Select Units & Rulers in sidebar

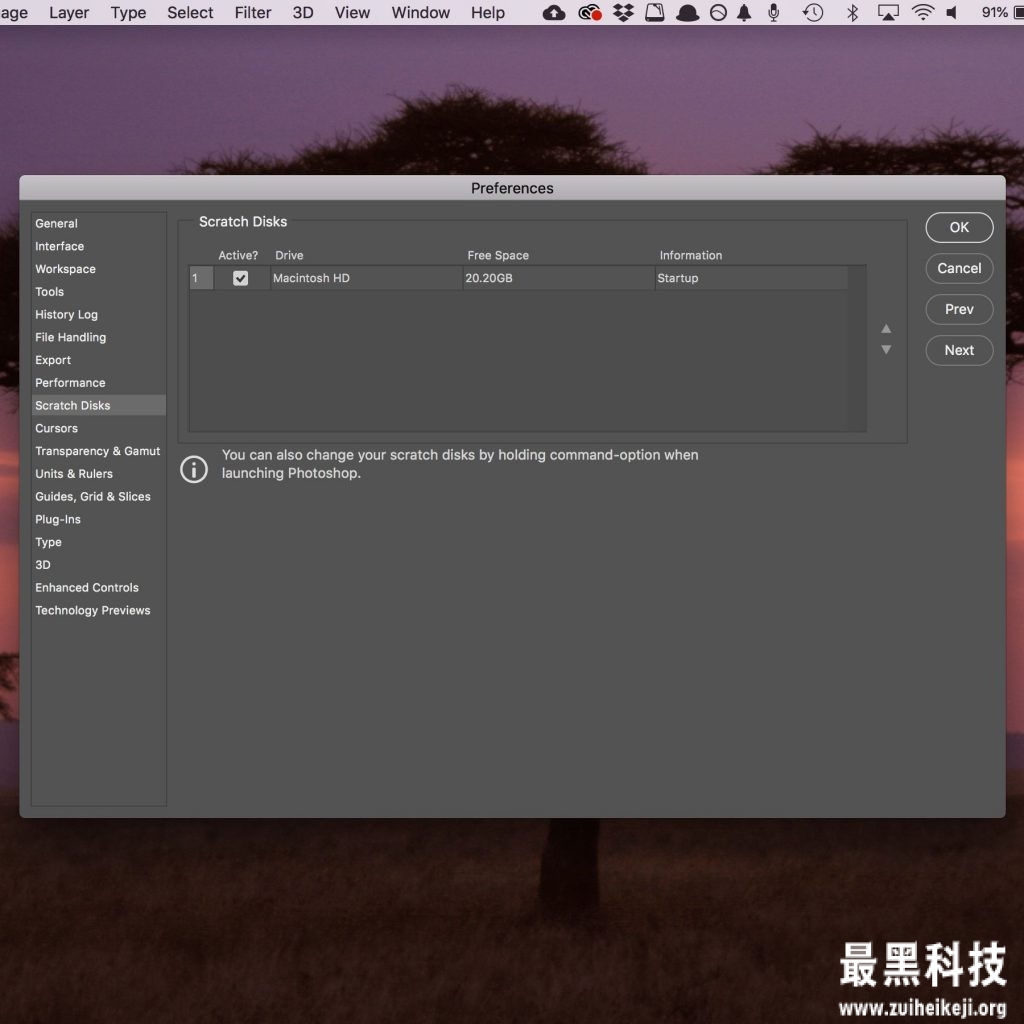[99, 474]
